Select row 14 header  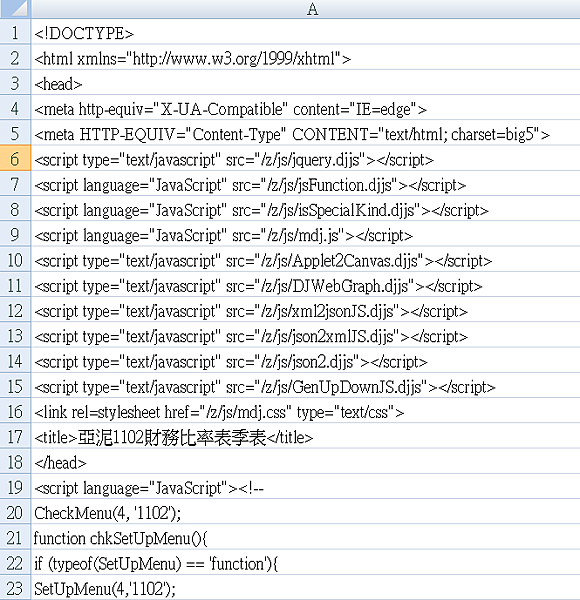pos(15,360)
